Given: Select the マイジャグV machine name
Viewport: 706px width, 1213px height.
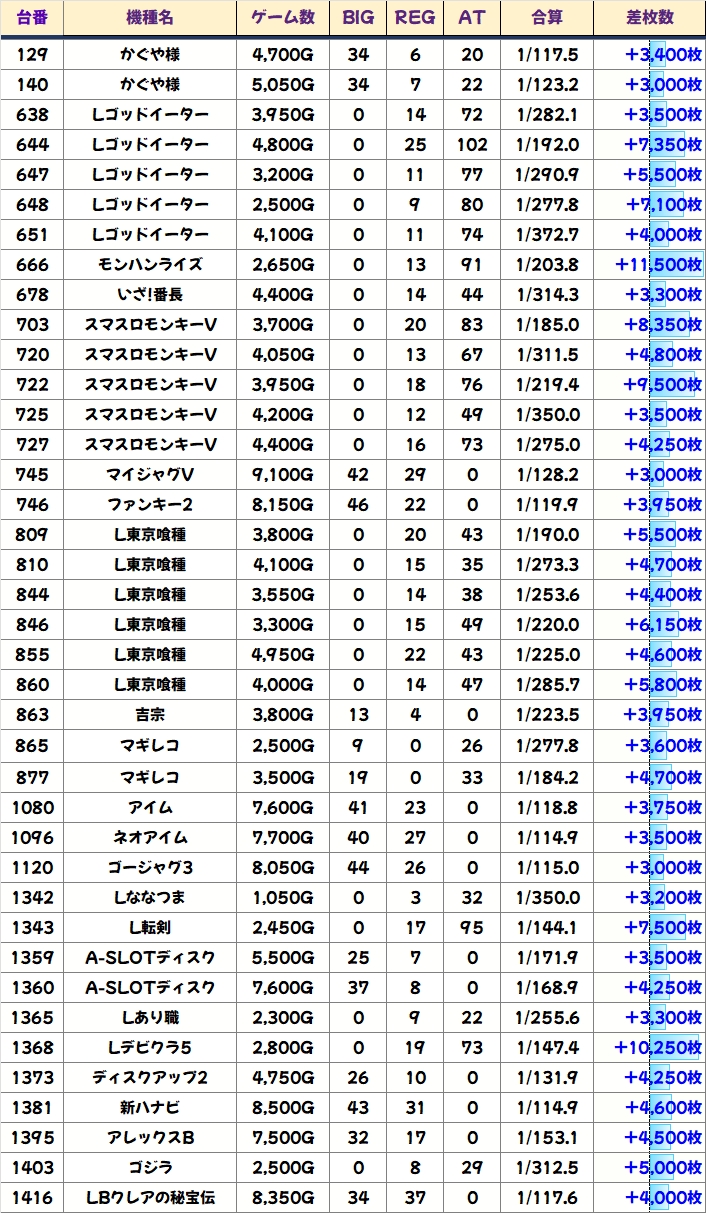Looking at the screenshot, I should click(150, 475).
